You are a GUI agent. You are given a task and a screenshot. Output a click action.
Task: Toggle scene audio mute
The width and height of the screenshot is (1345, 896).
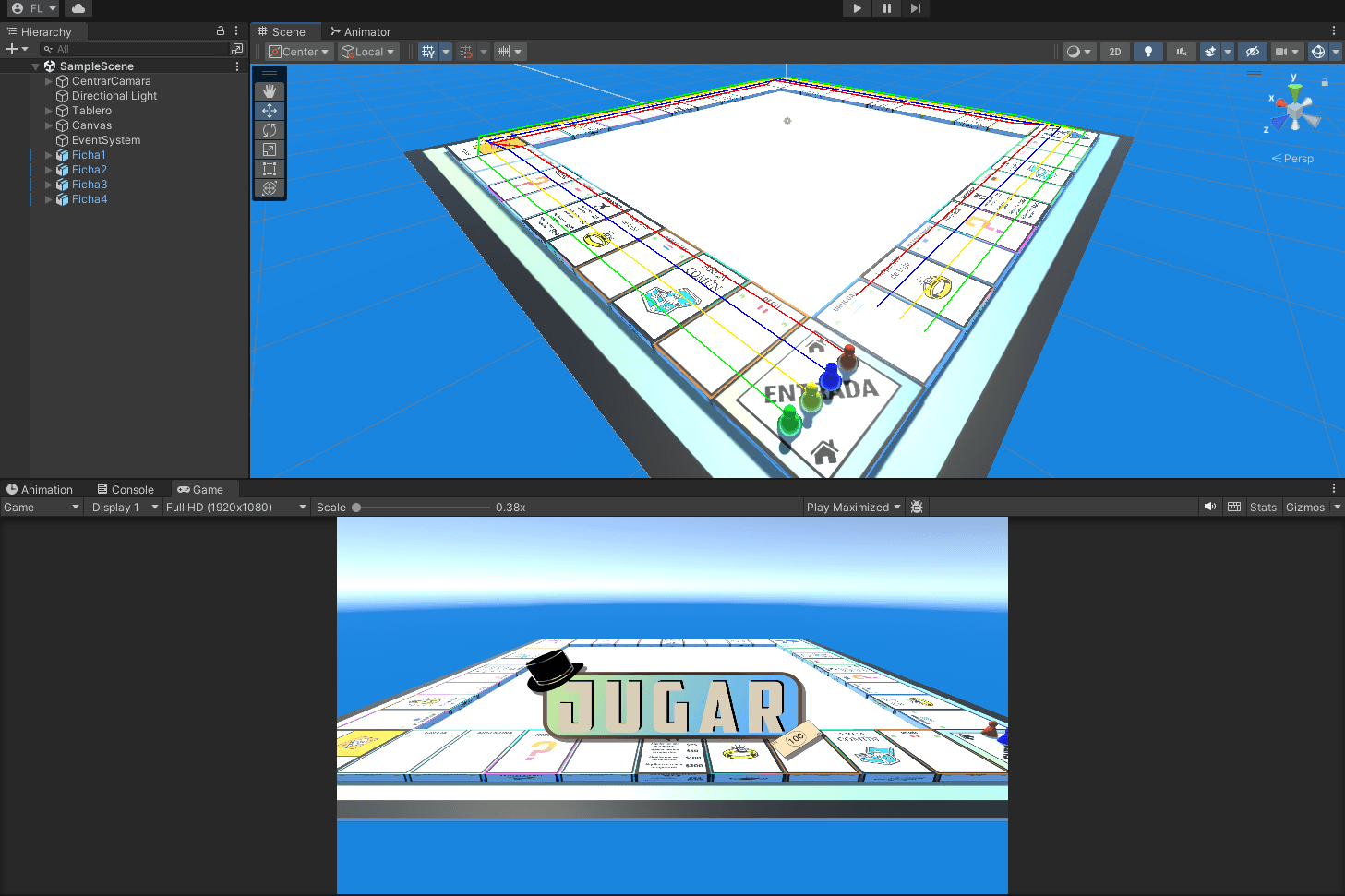[x=1182, y=52]
